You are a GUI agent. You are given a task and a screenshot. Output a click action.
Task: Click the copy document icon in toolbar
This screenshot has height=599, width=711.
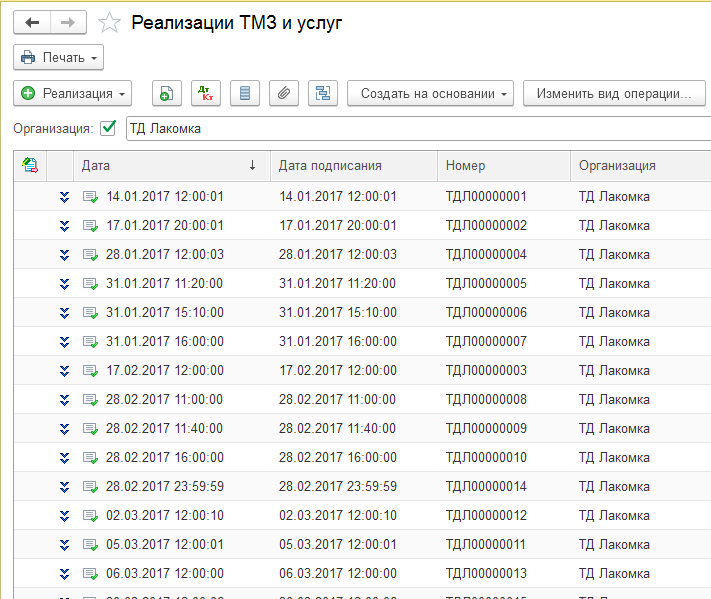coord(166,94)
